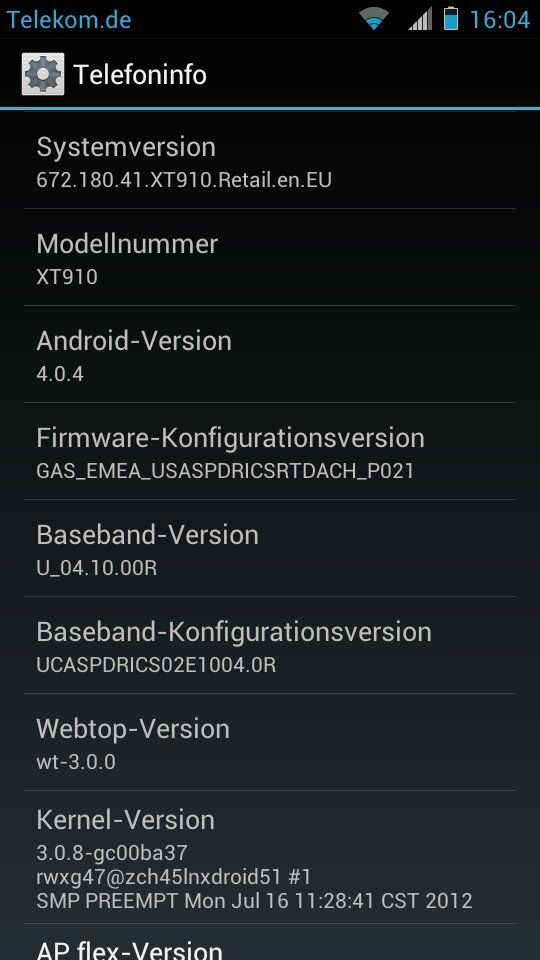This screenshot has height=960, width=540.
Task: Tap the Android-Version entry
Action: point(269,354)
